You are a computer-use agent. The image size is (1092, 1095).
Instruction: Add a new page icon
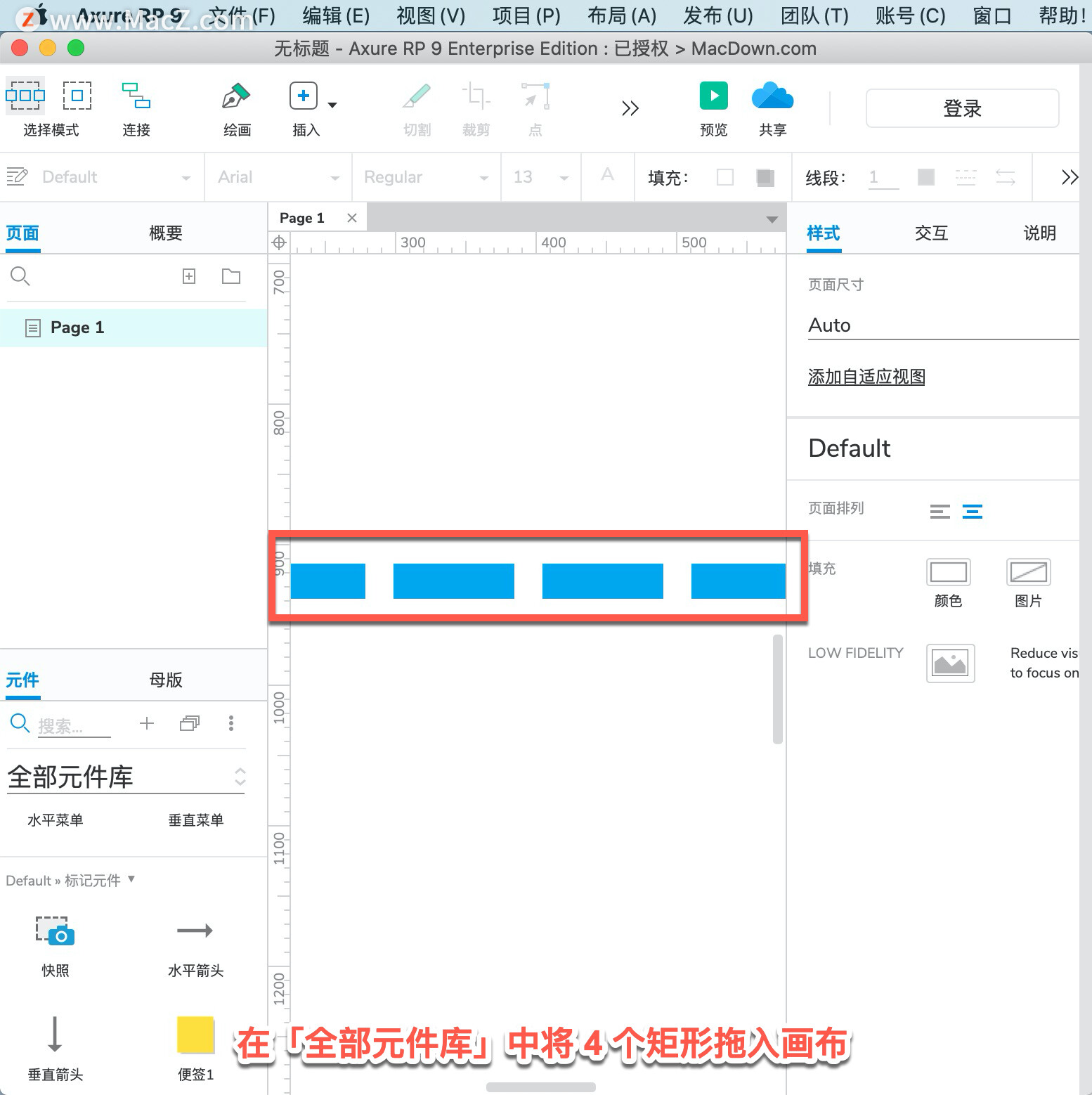189,276
